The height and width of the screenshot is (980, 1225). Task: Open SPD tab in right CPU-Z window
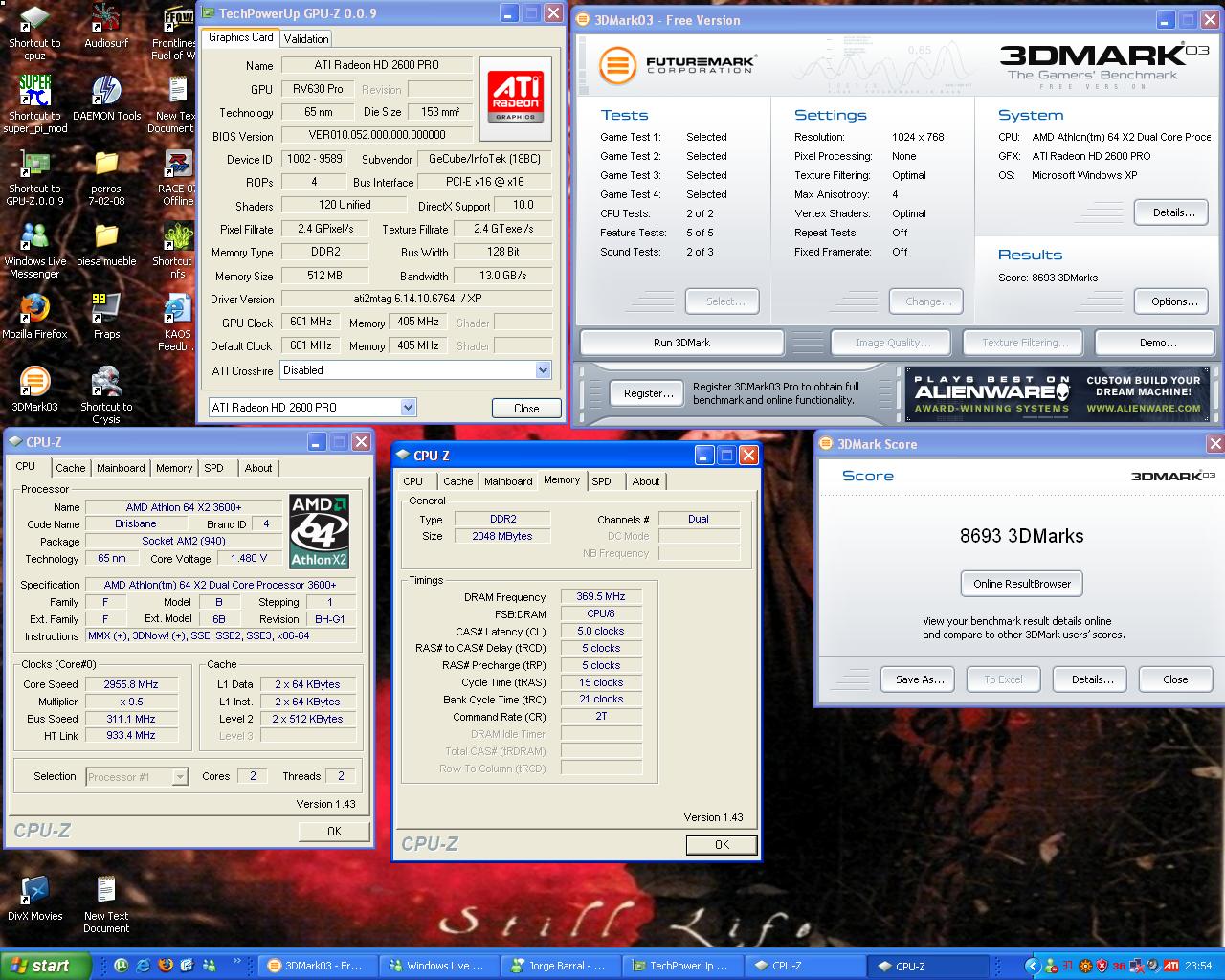coord(601,481)
